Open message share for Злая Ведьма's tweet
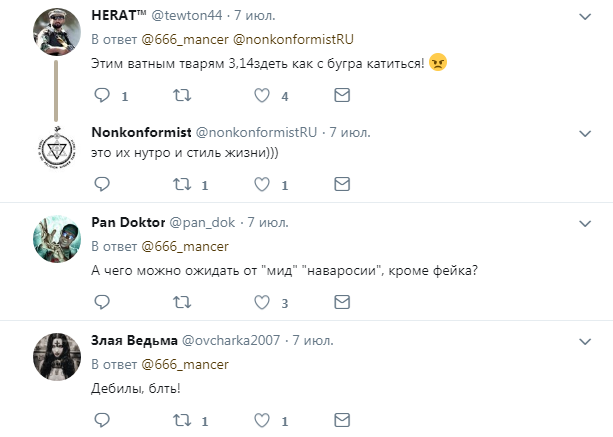Viewport: 613px width, 437px height. point(342,420)
